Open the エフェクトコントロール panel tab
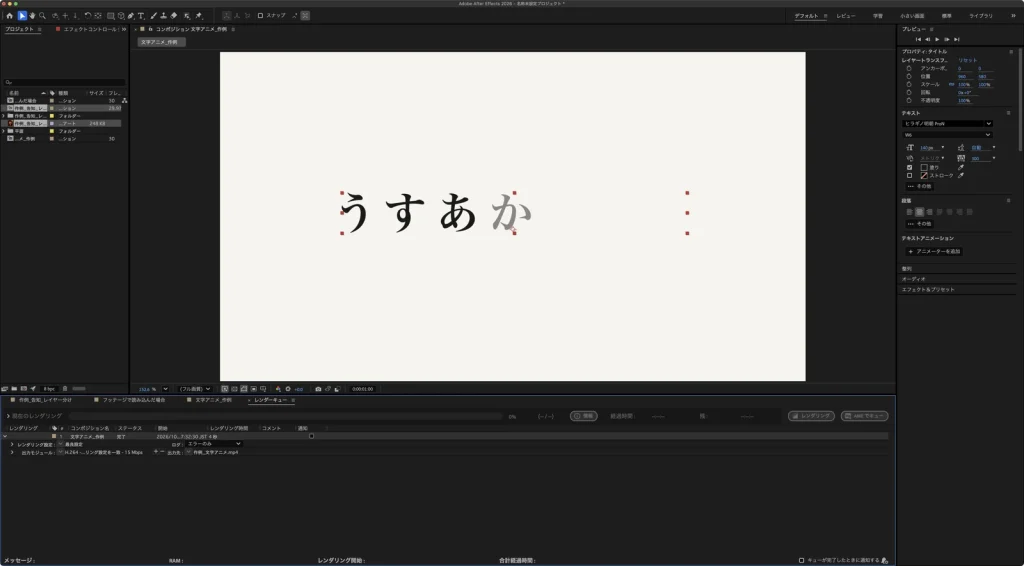Screen dimensions: 1024x566 90,29
